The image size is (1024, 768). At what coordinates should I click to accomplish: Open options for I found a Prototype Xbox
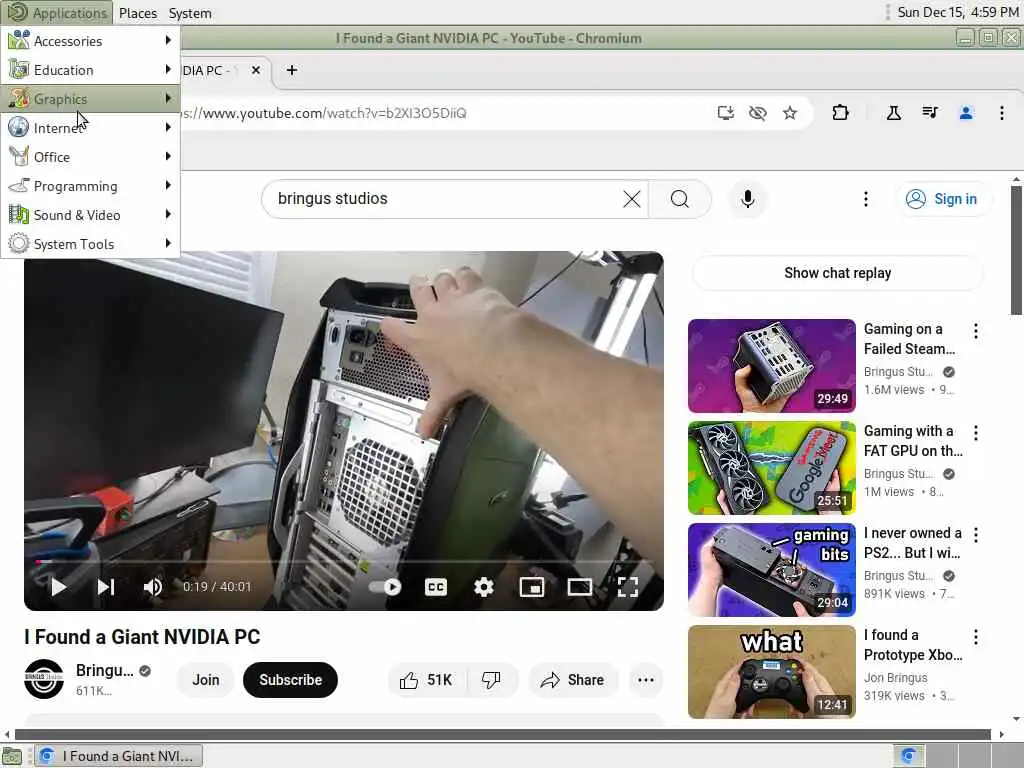[976, 637]
